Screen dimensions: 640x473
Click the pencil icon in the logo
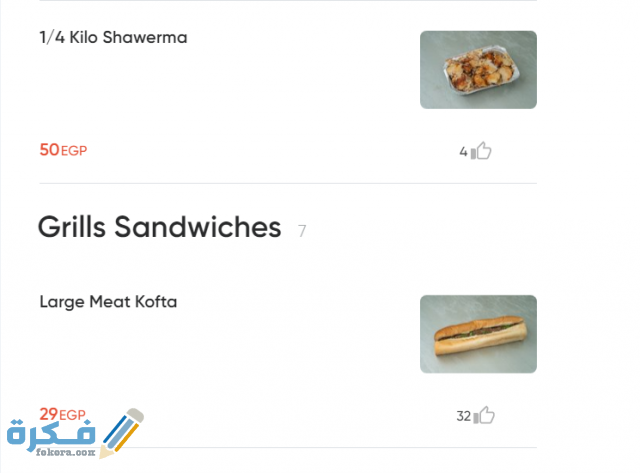point(124,429)
